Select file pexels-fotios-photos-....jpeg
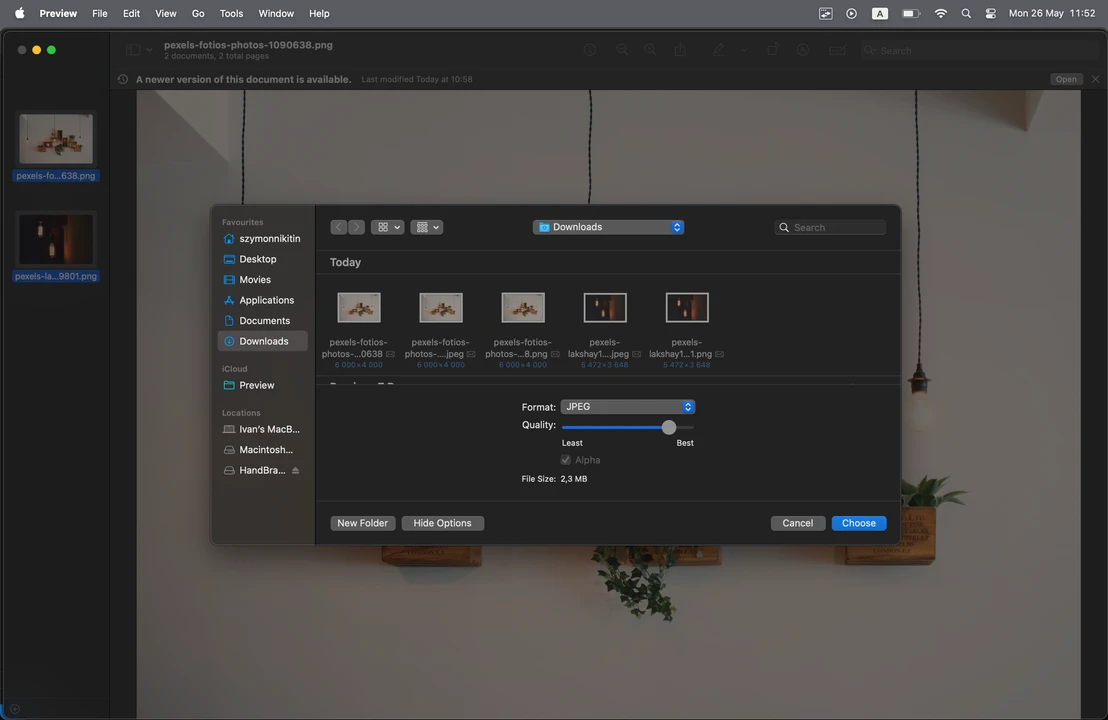Image resolution: width=1108 pixels, height=720 pixels. point(440,329)
